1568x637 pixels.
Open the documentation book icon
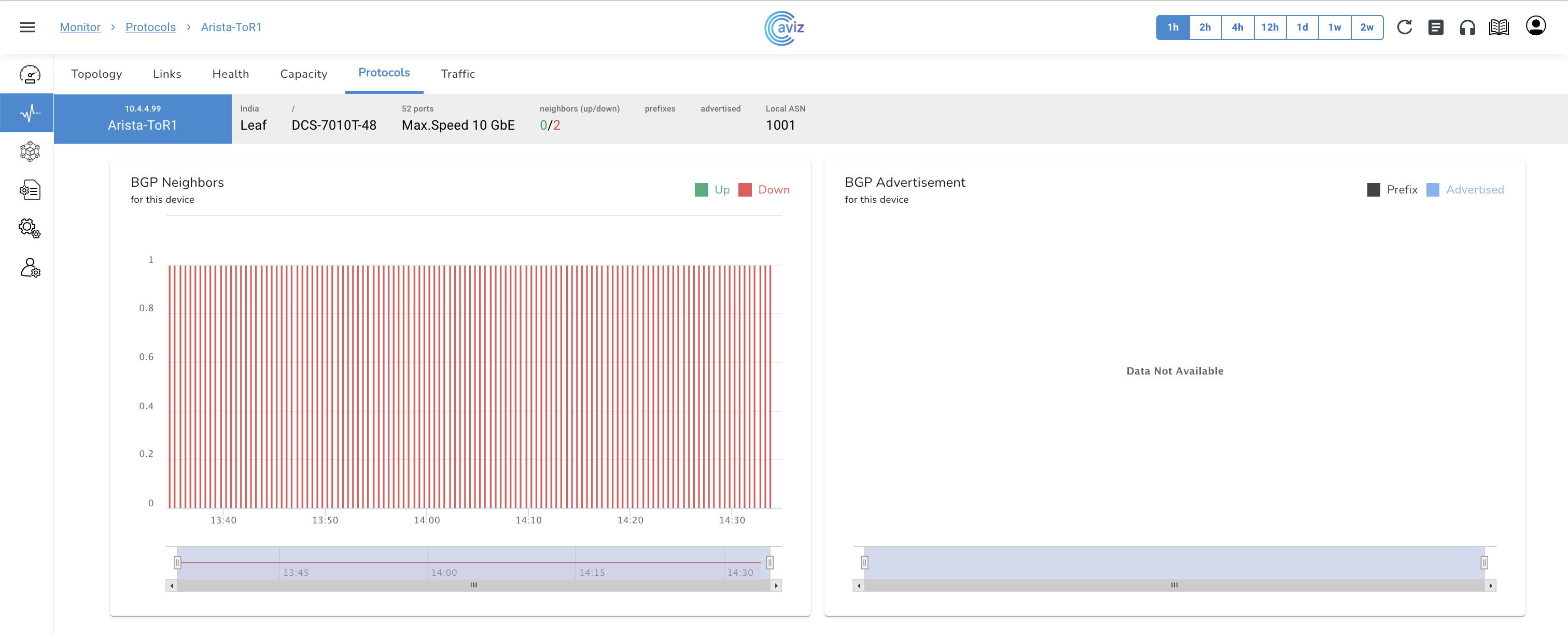1499,27
